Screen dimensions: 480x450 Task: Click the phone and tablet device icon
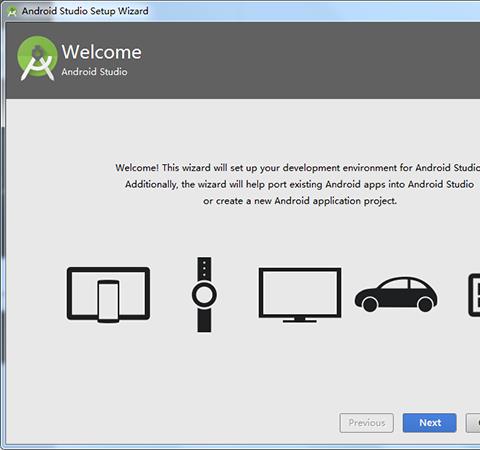point(108,294)
